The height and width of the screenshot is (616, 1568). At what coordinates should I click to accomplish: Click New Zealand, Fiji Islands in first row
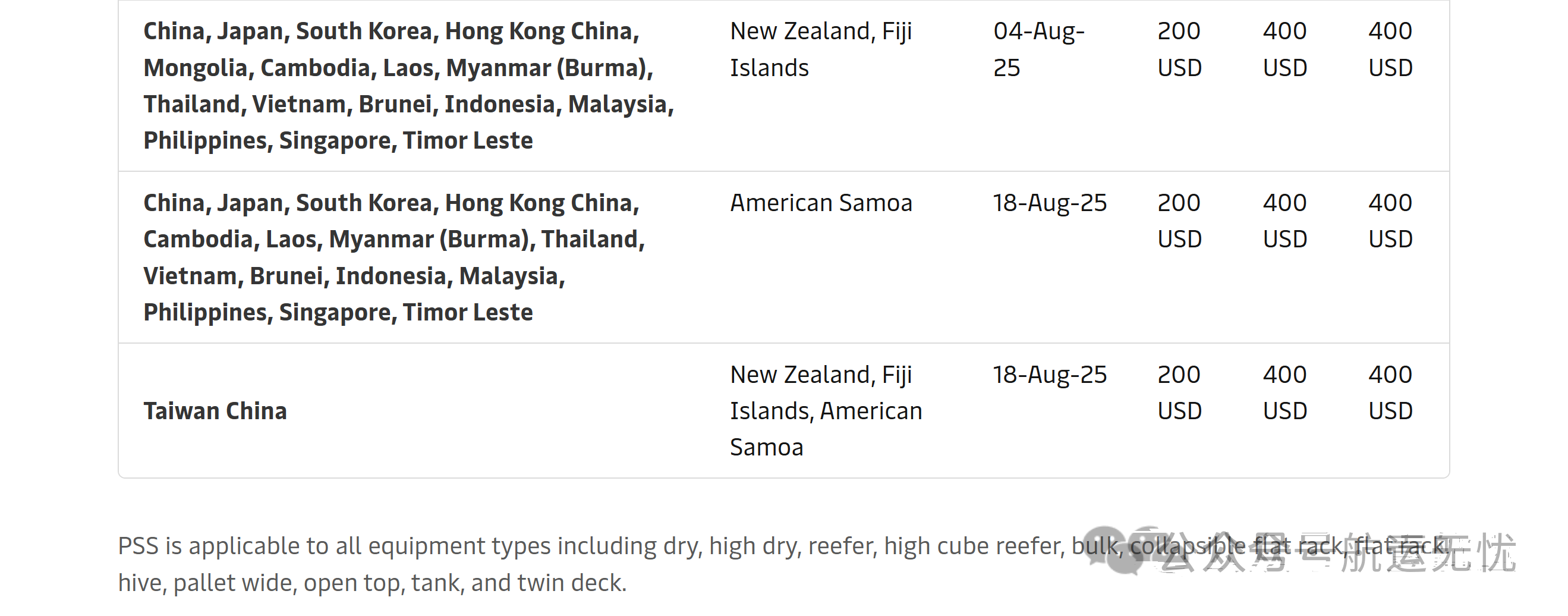click(820, 49)
